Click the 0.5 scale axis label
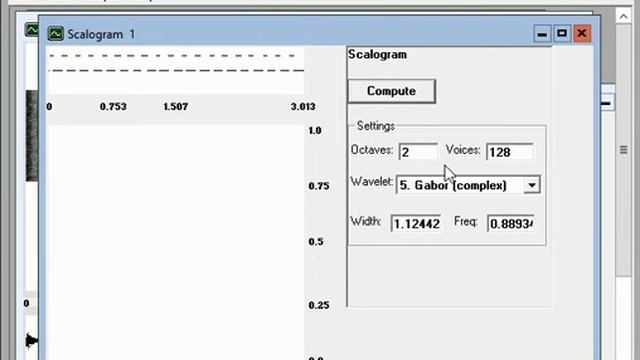 (316, 242)
